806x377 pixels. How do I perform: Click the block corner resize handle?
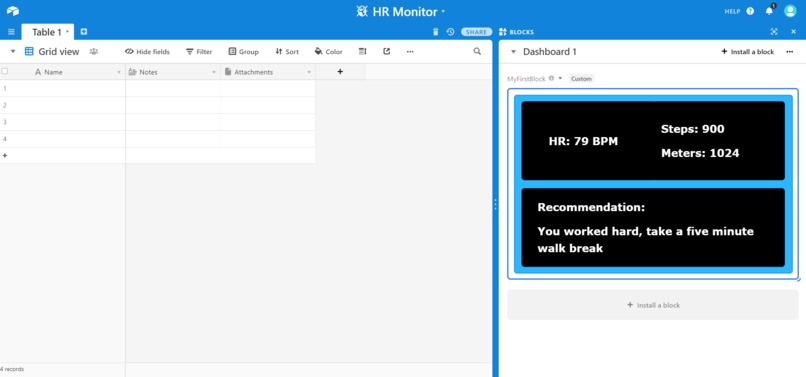coord(798,279)
